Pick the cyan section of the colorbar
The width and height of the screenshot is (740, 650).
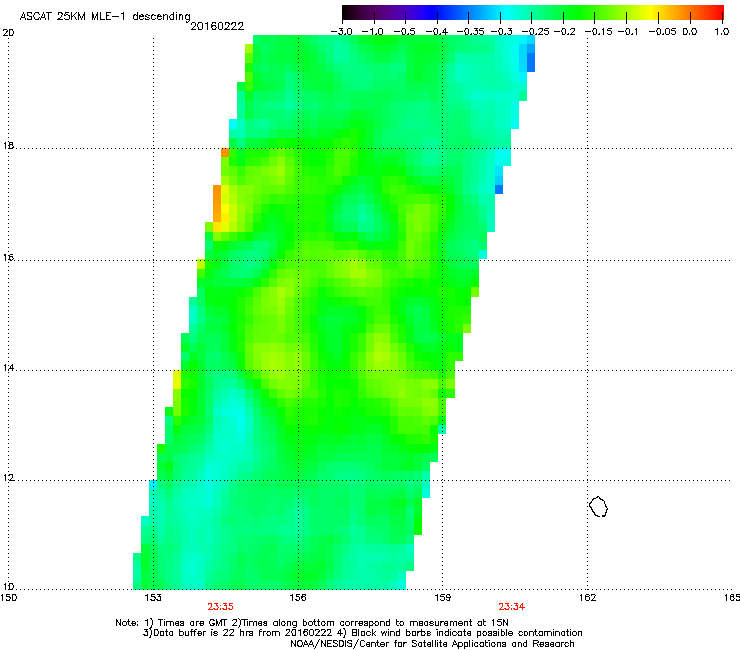coord(507,13)
